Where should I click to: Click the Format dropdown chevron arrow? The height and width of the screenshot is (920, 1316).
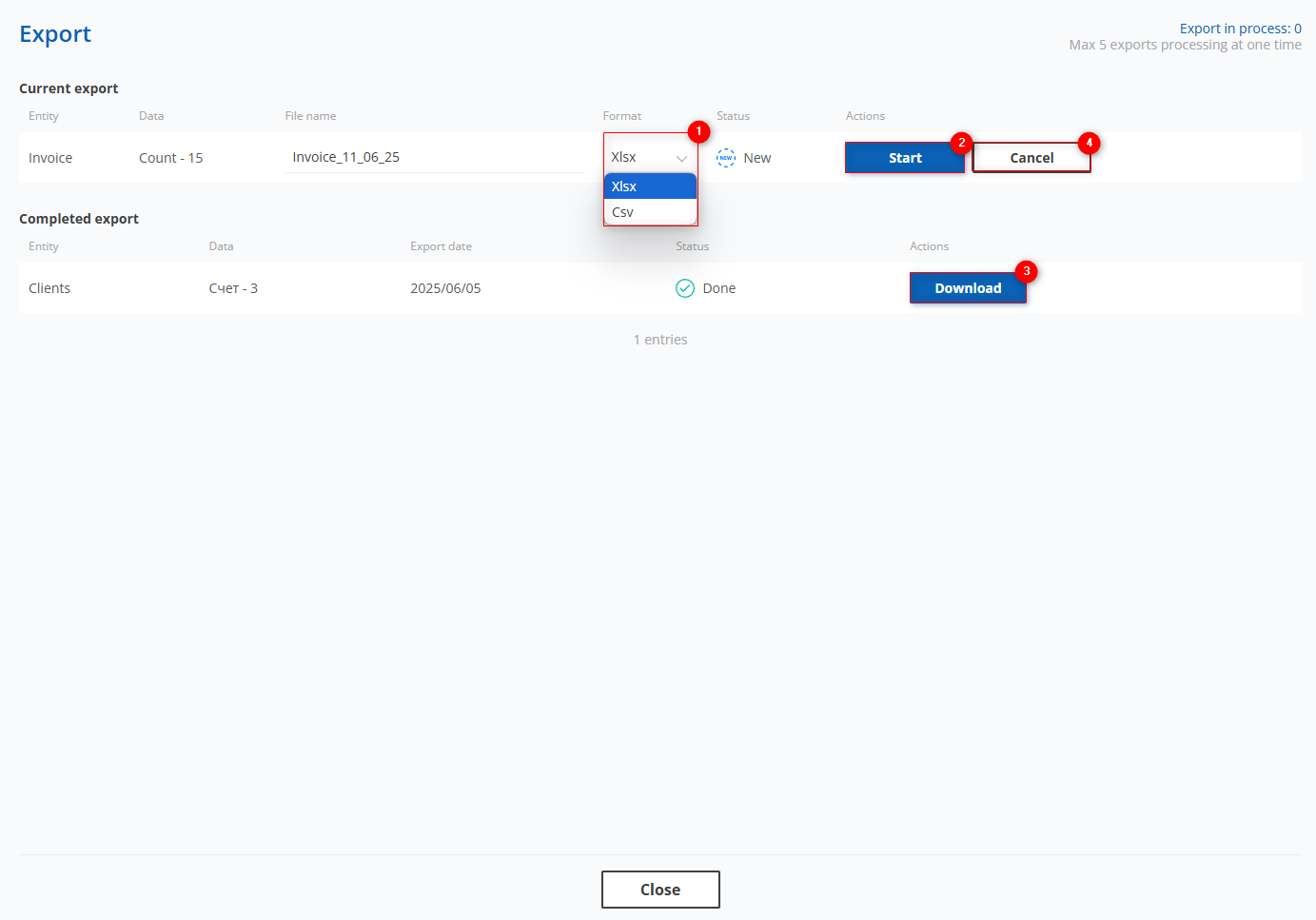pos(681,158)
